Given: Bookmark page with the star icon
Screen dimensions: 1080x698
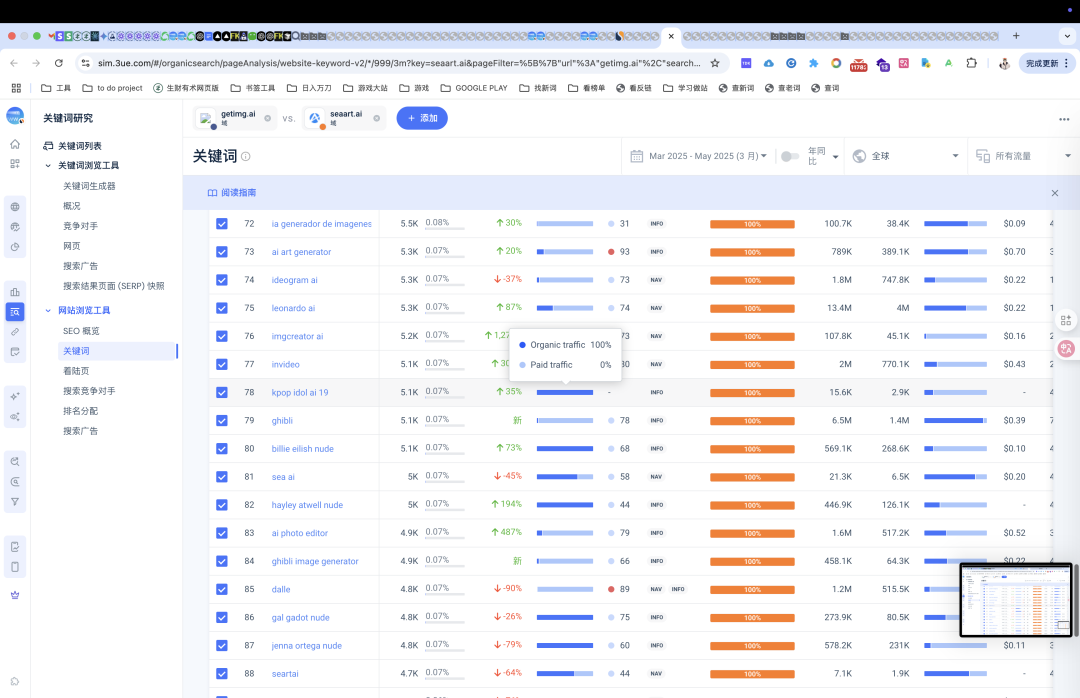Looking at the screenshot, I should point(715,63).
